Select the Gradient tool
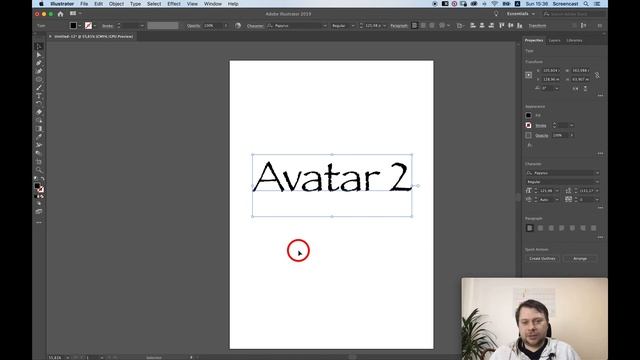This screenshot has height=360, width=640. (x=39, y=129)
